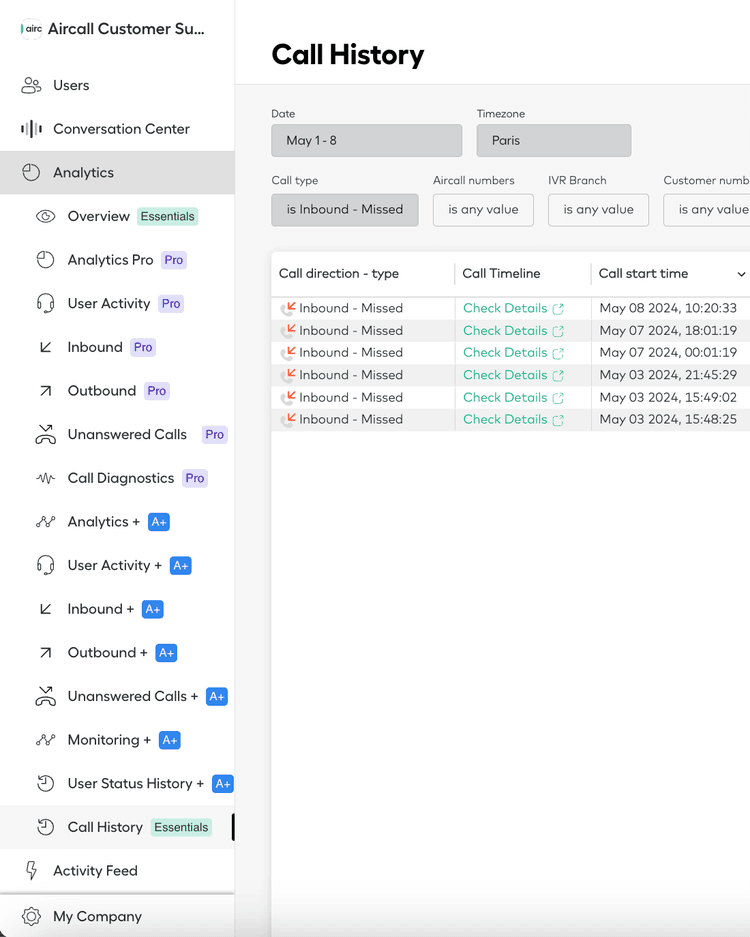This screenshot has width=750, height=937.
Task: Expand the Aircall numbers filter
Action: (x=483, y=210)
